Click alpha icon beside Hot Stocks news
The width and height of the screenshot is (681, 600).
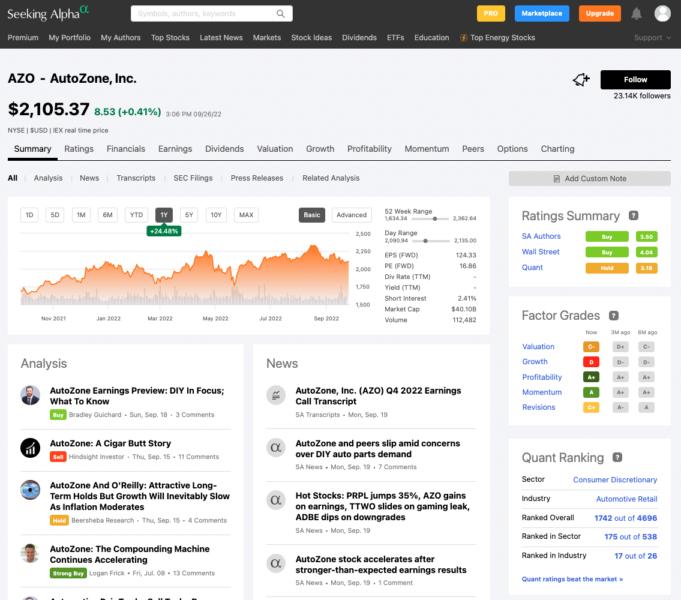(x=276, y=500)
